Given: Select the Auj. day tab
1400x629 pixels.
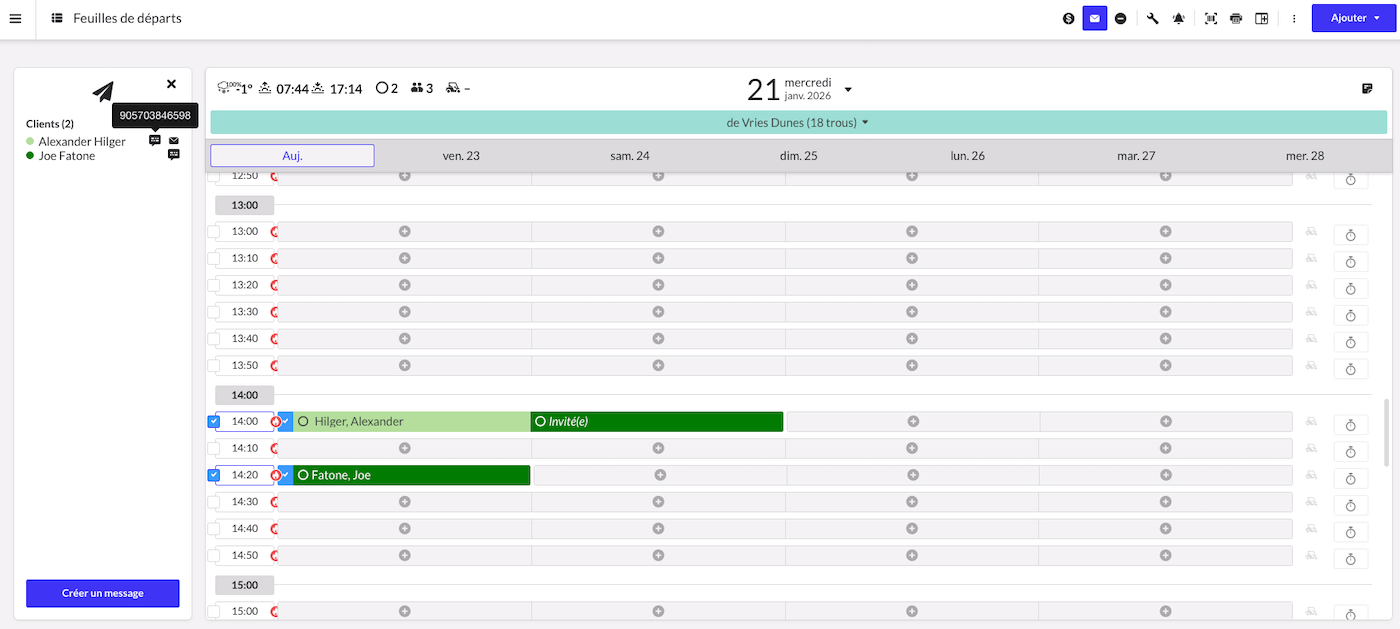Looking at the screenshot, I should 292,156.
